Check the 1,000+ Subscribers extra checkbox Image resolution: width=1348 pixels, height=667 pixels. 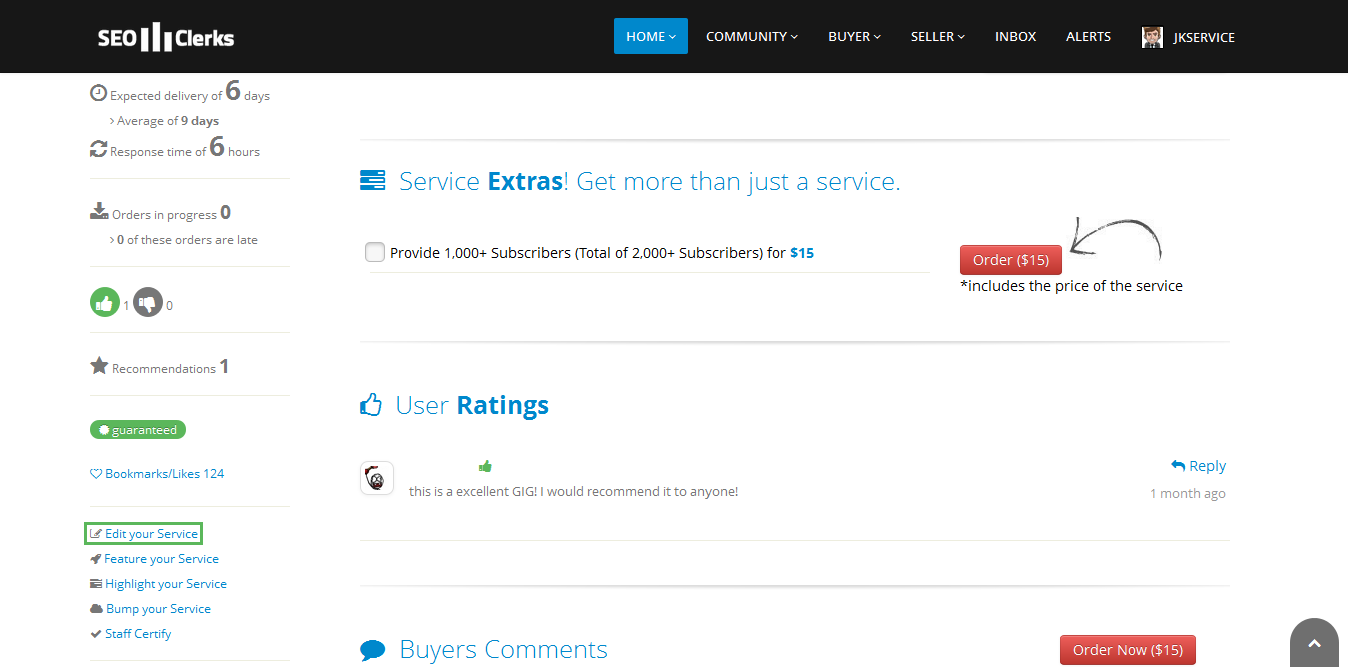pos(375,253)
